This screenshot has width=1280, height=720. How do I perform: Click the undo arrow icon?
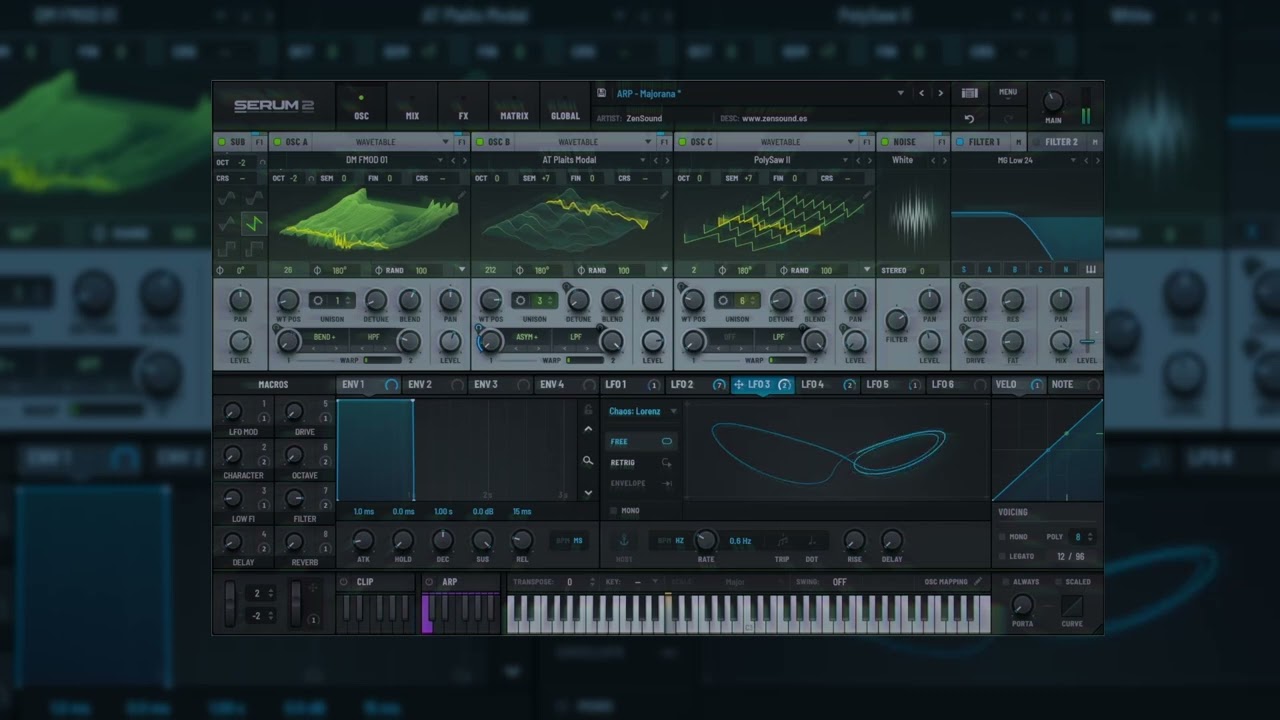point(969,118)
